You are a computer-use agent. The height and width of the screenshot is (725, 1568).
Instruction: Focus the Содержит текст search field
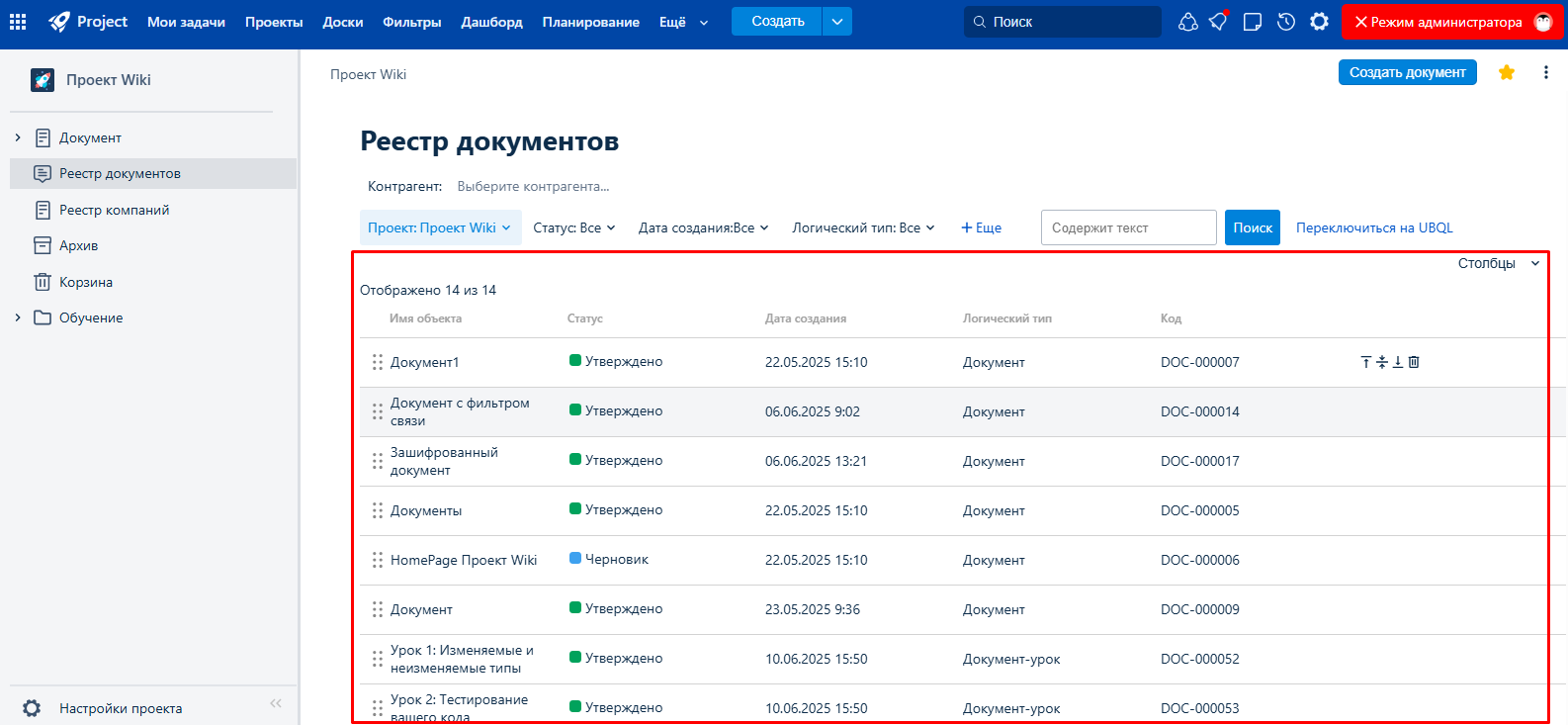coord(1129,227)
